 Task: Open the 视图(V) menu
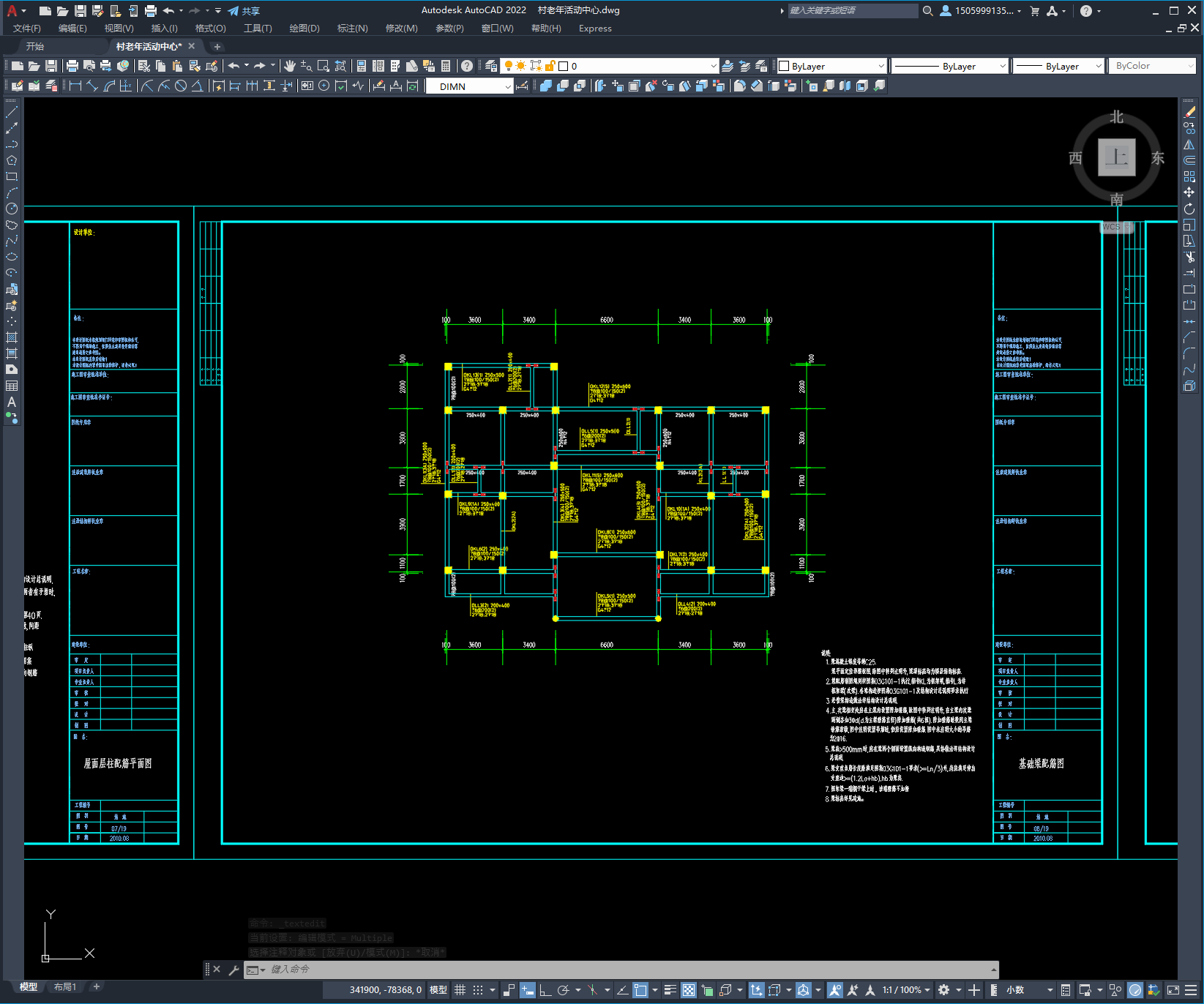pyautogui.click(x=119, y=29)
